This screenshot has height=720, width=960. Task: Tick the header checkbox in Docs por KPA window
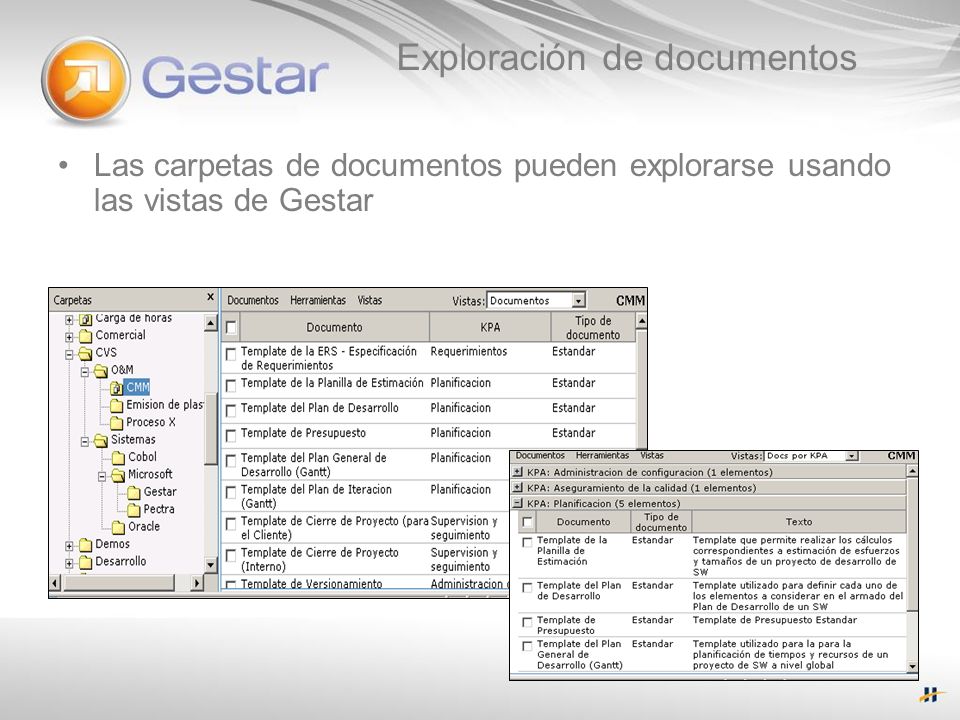pyautogui.click(x=527, y=522)
